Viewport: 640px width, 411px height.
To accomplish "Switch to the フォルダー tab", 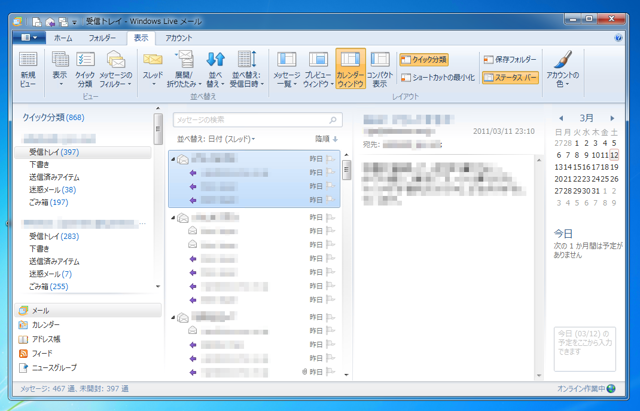I will [102, 38].
